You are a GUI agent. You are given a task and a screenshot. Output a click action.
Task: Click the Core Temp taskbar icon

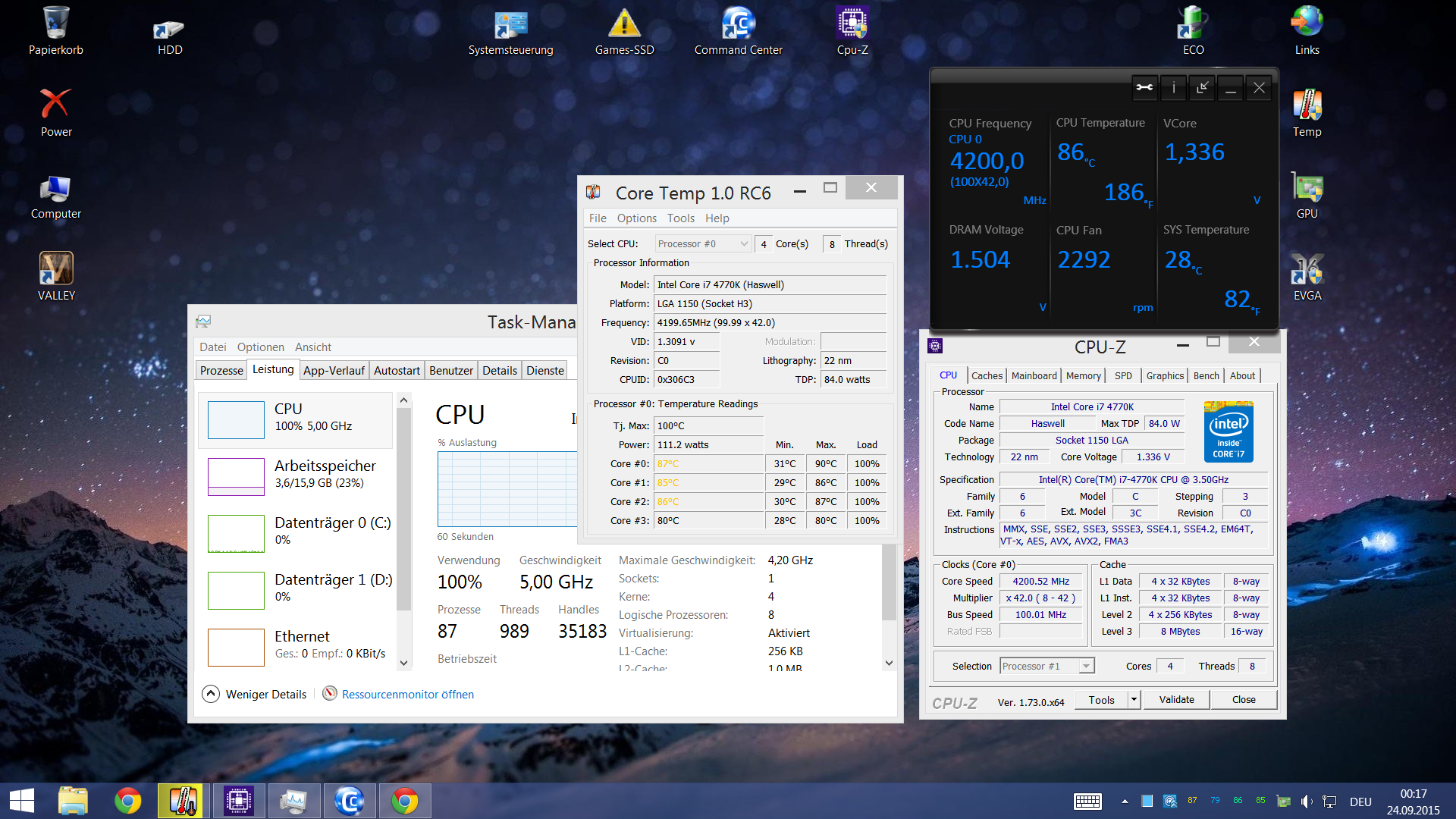tap(180, 801)
